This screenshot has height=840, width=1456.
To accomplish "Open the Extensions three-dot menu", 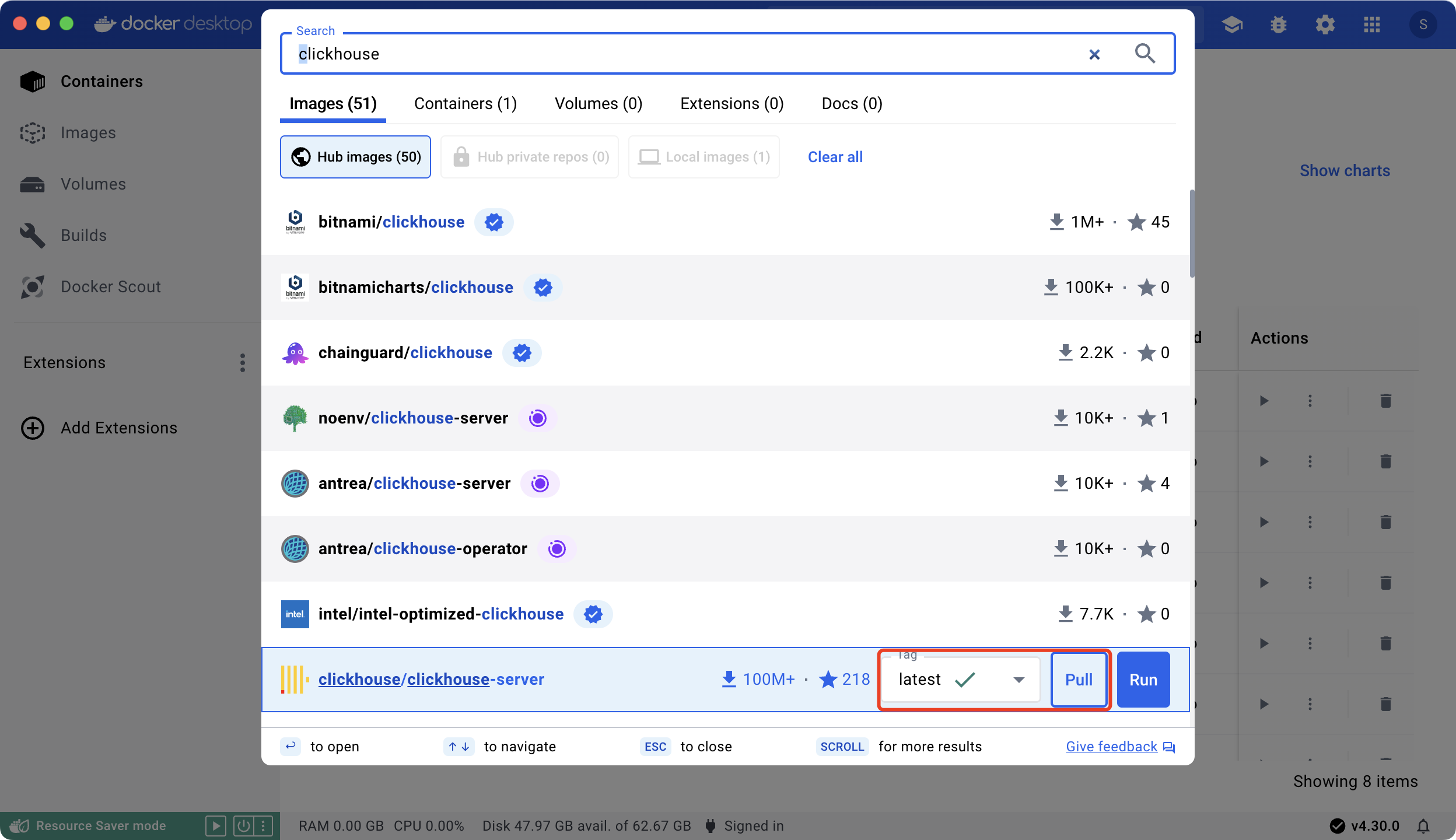I will pos(243,362).
